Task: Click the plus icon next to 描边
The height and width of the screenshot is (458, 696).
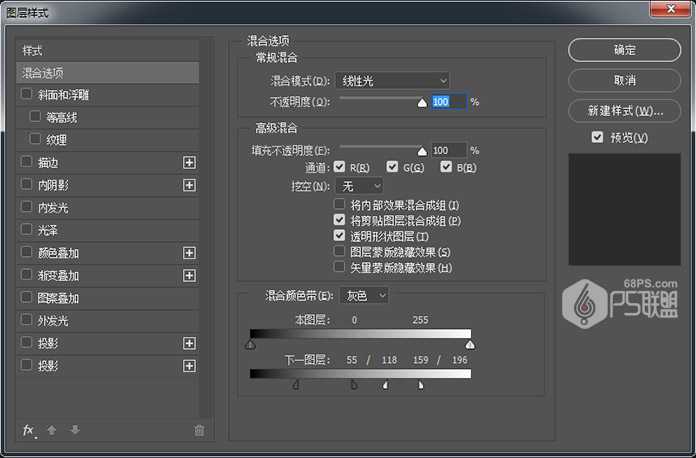Action: 189,162
